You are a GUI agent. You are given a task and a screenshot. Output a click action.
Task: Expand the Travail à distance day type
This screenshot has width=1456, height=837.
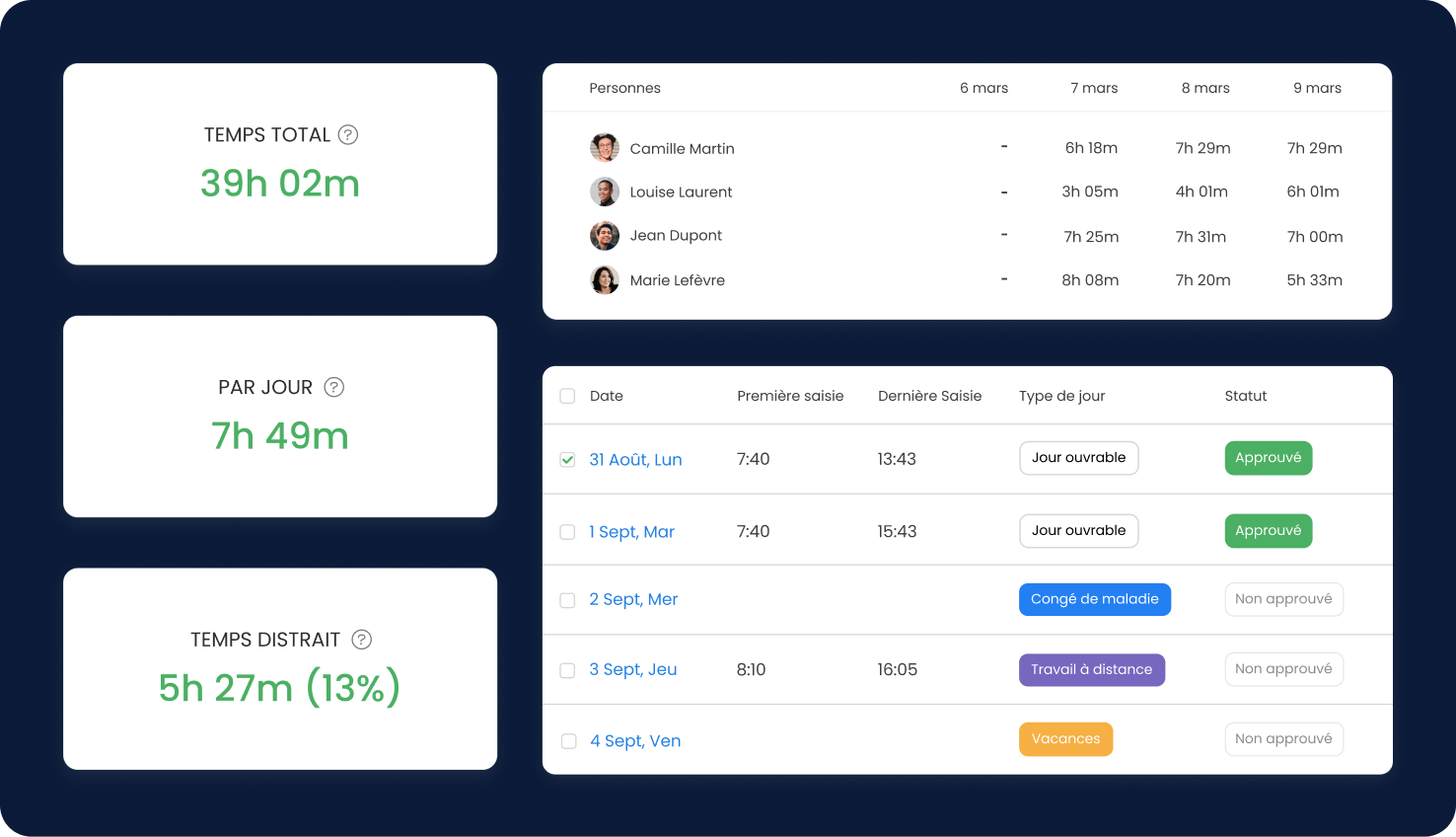point(1091,669)
